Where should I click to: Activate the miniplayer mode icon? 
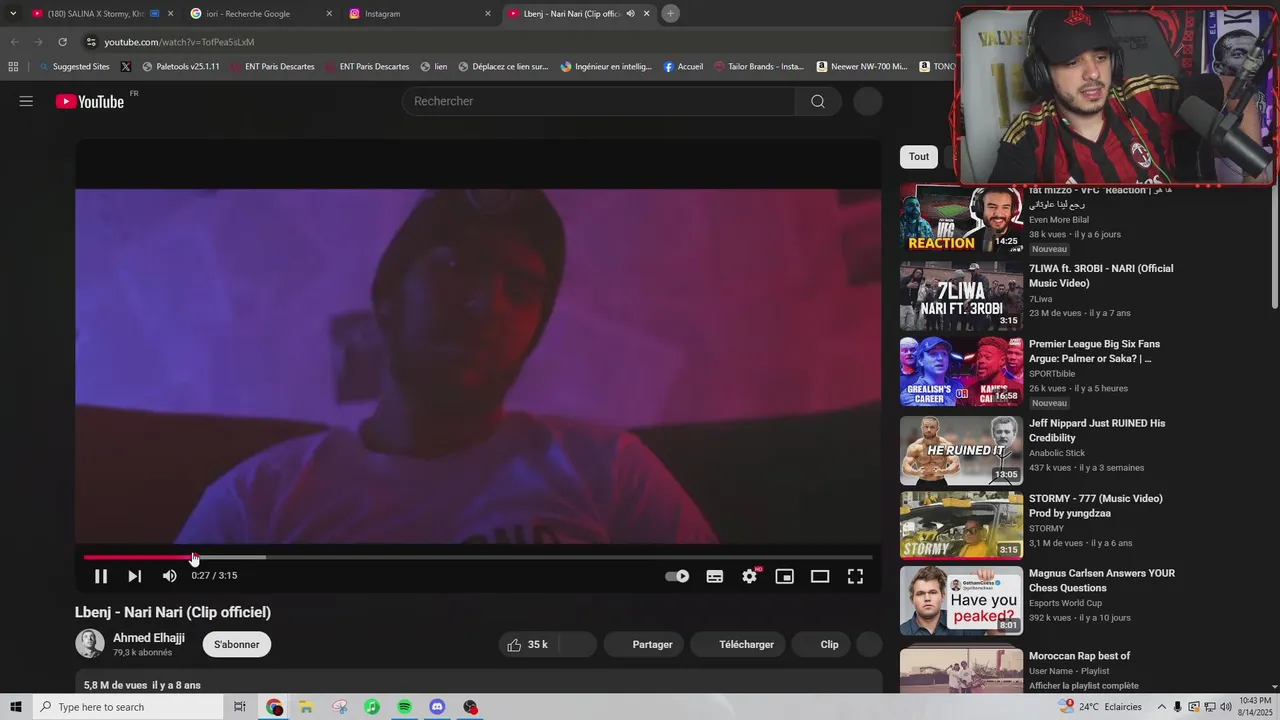[x=785, y=576]
